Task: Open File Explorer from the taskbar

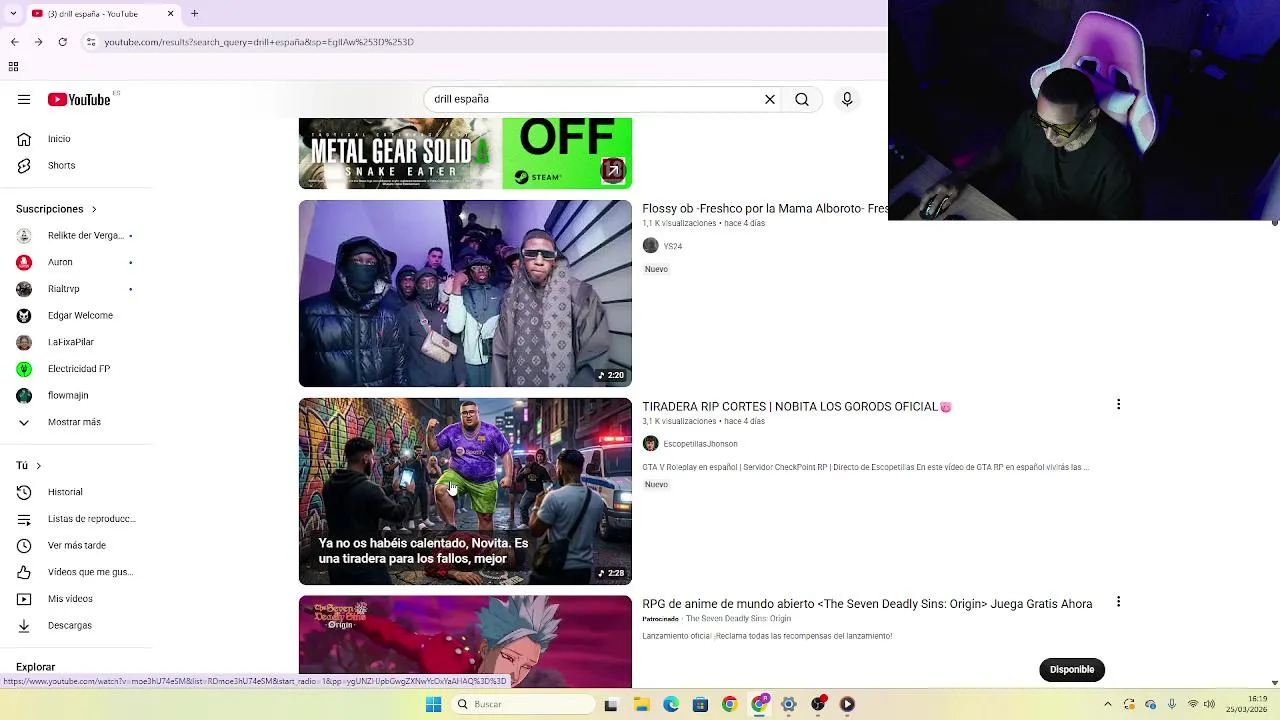Action: pos(641,704)
